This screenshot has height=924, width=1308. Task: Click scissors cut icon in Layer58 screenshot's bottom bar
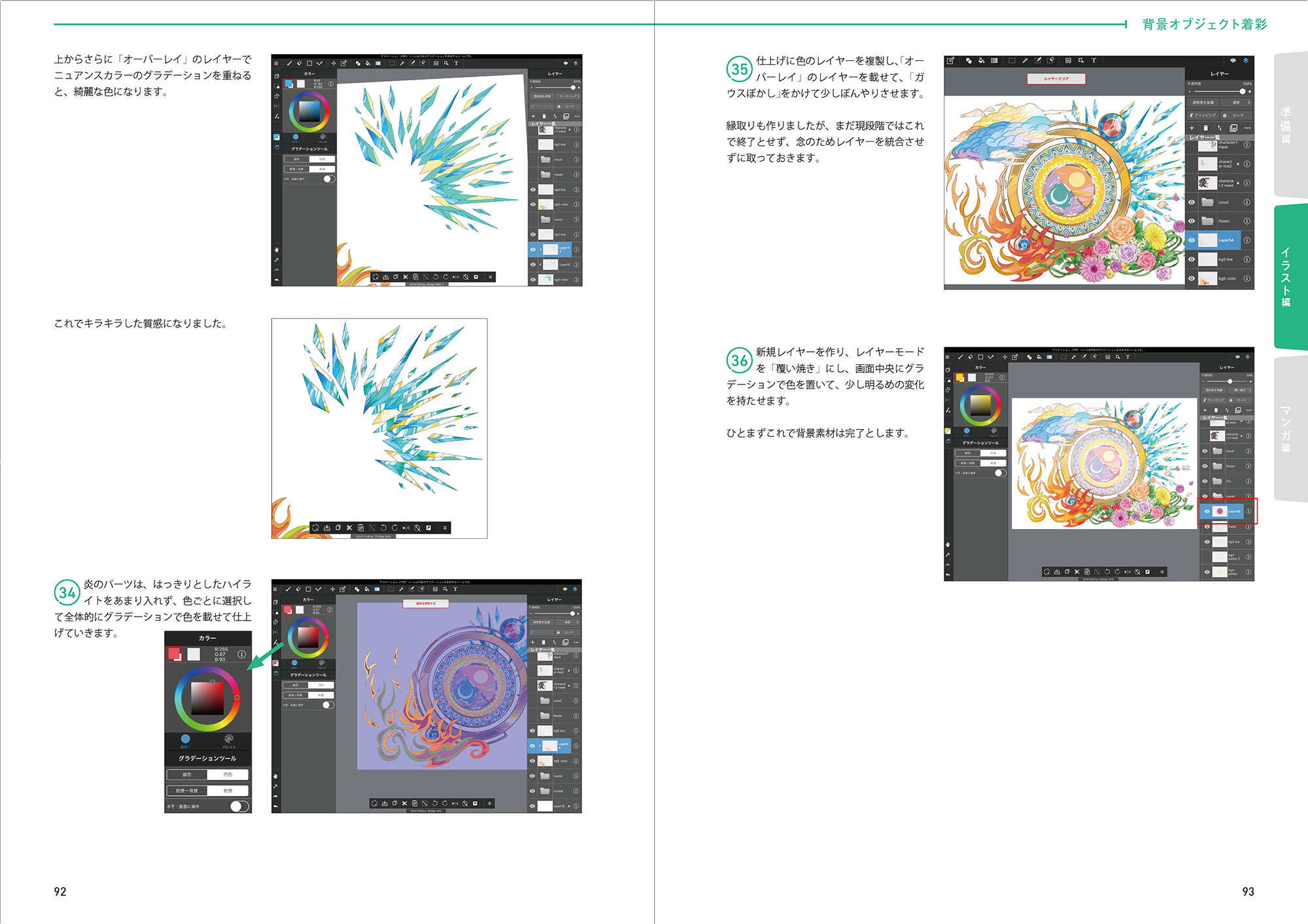click(x=1077, y=572)
